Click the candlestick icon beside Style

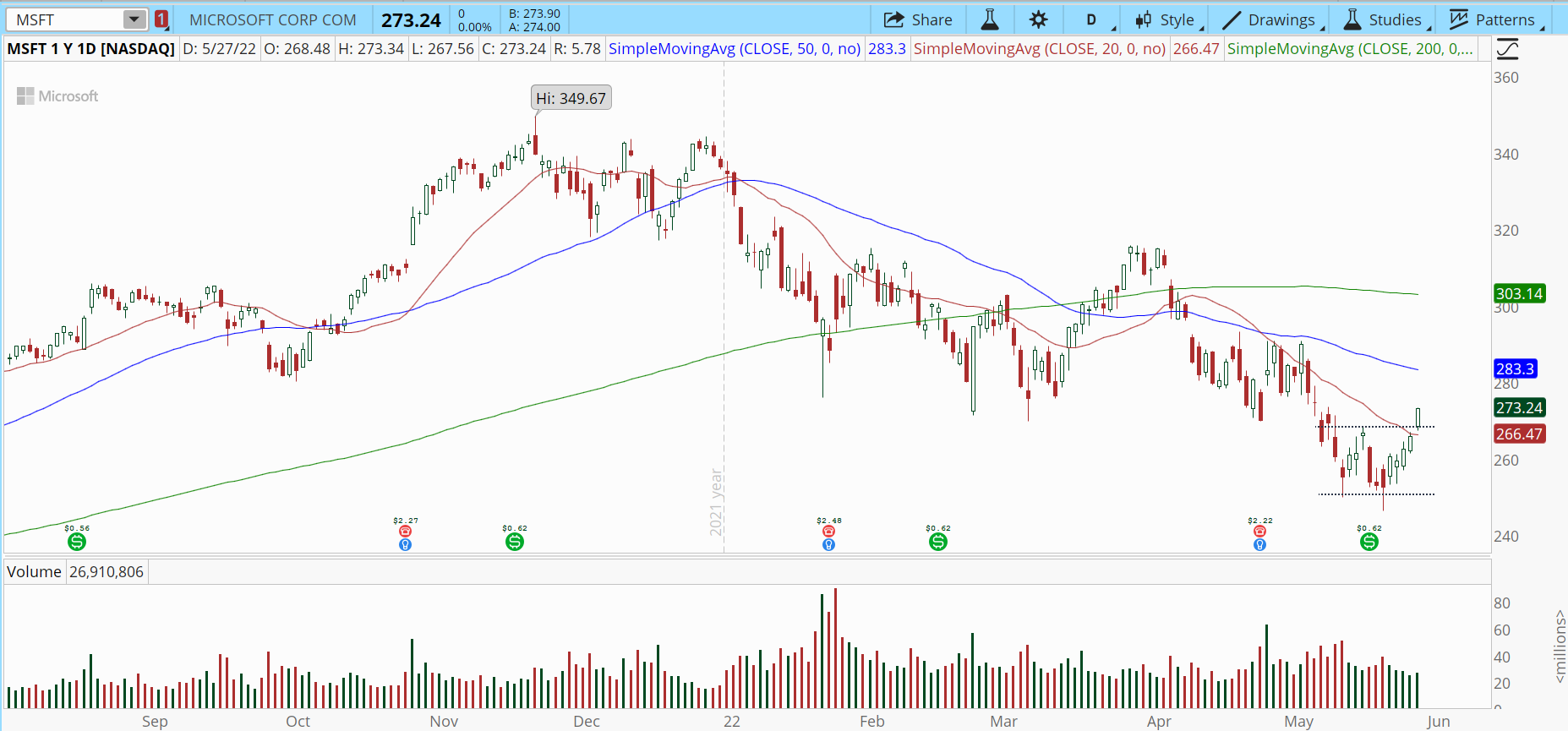1144,19
